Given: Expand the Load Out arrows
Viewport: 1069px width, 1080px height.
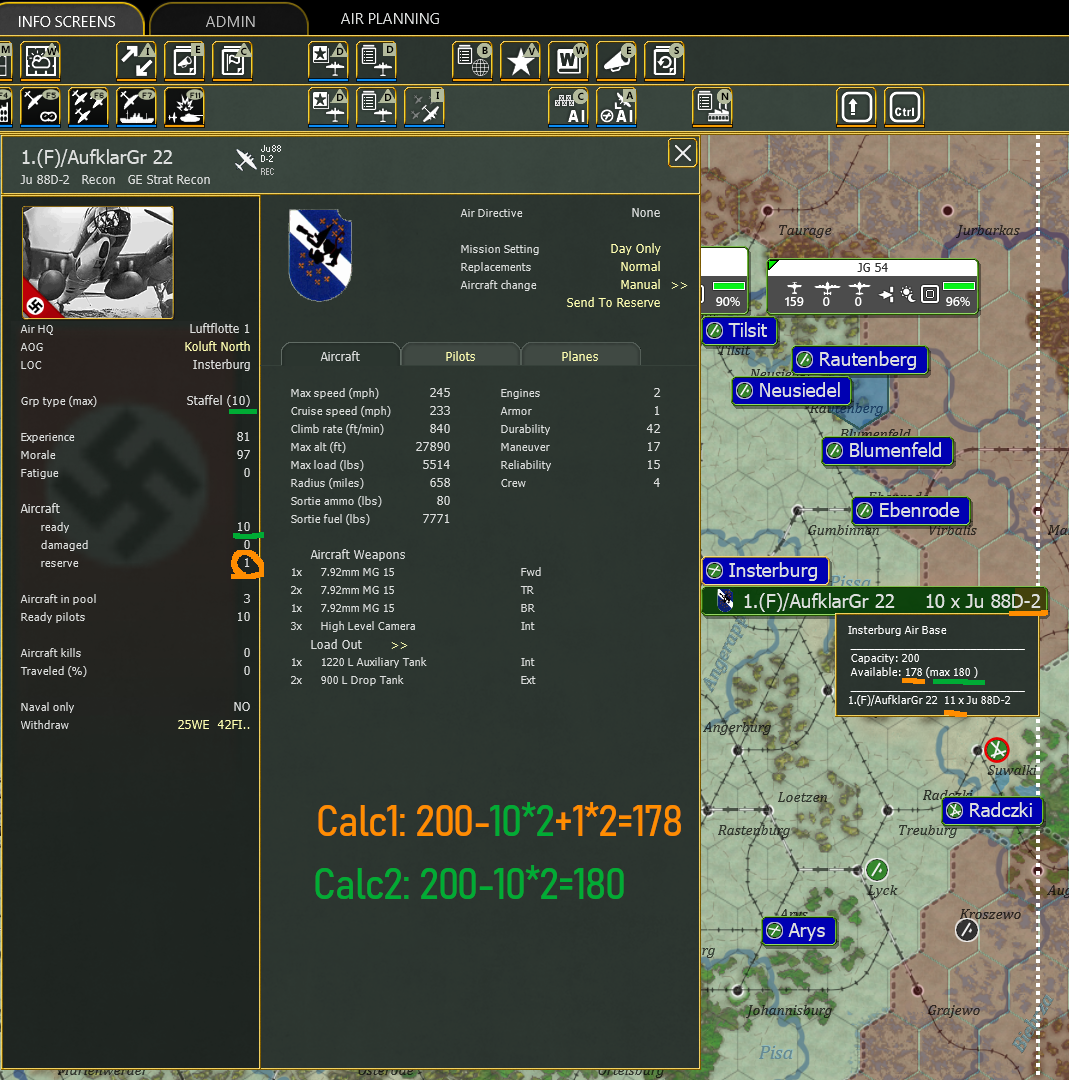Looking at the screenshot, I should tap(399, 645).
